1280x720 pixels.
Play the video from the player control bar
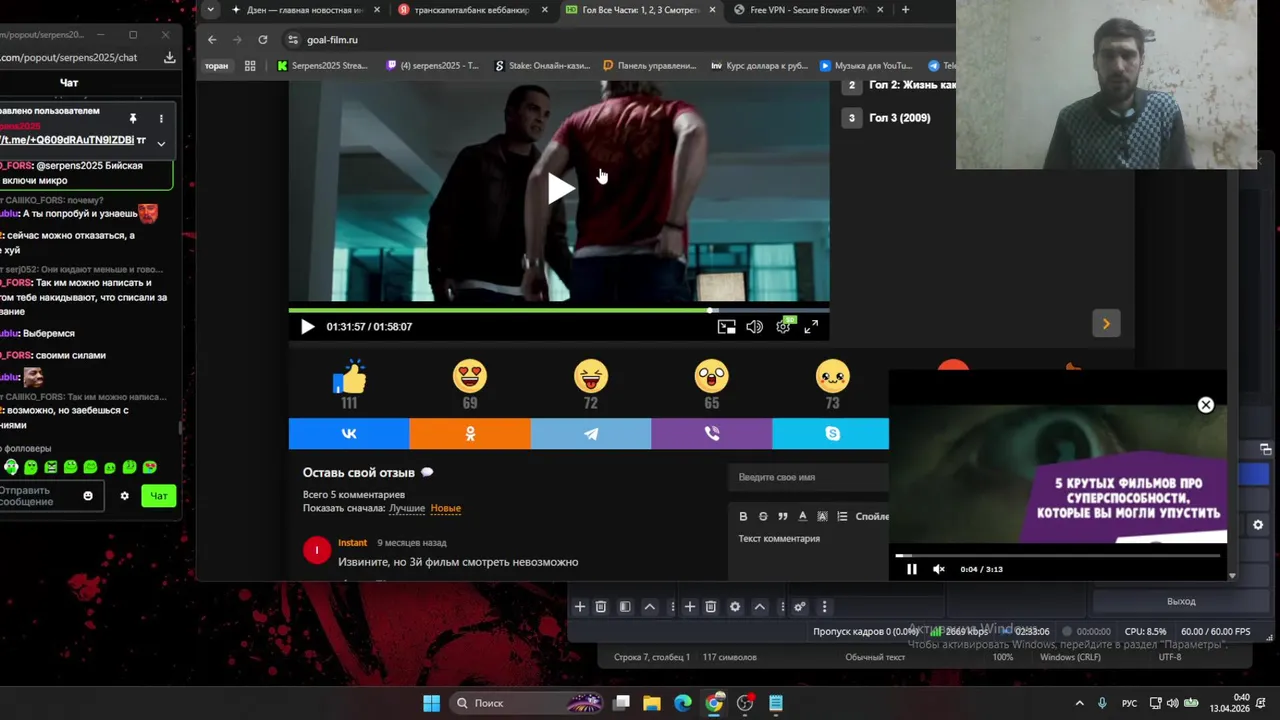tap(307, 327)
